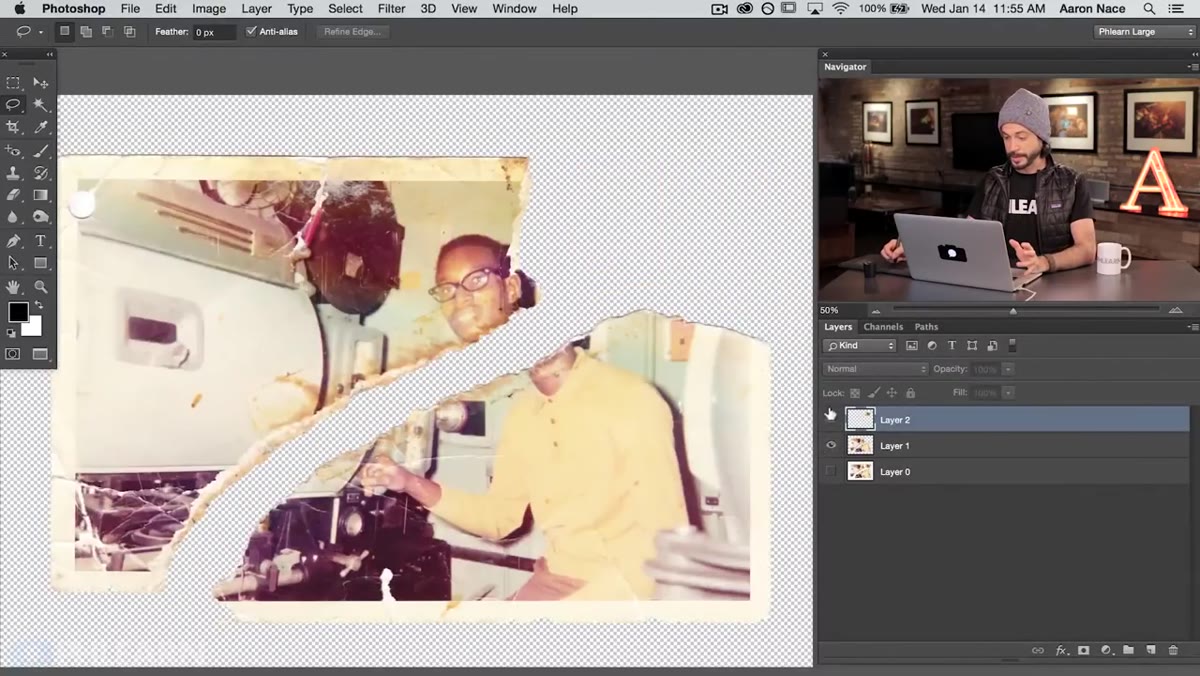Click the Navigator zoom slider handle
1200x676 pixels.
pos(1013,311)
